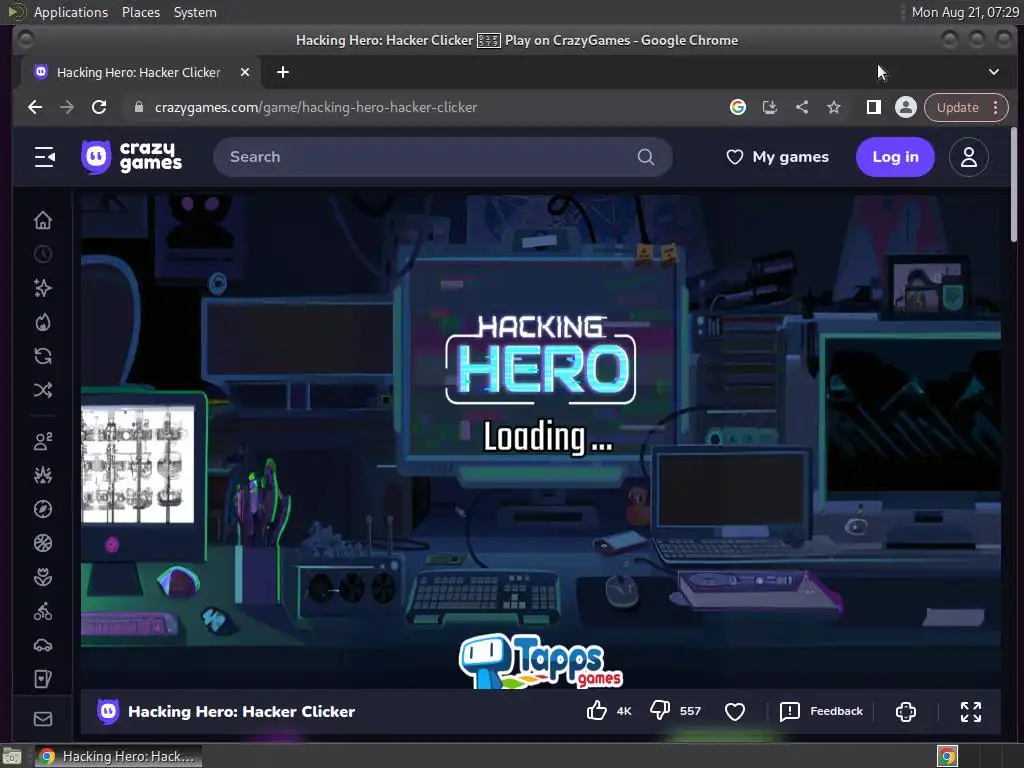Click the page vertical scrollbar
This screenshot has height=768, width=1024.
point(1013,185)
